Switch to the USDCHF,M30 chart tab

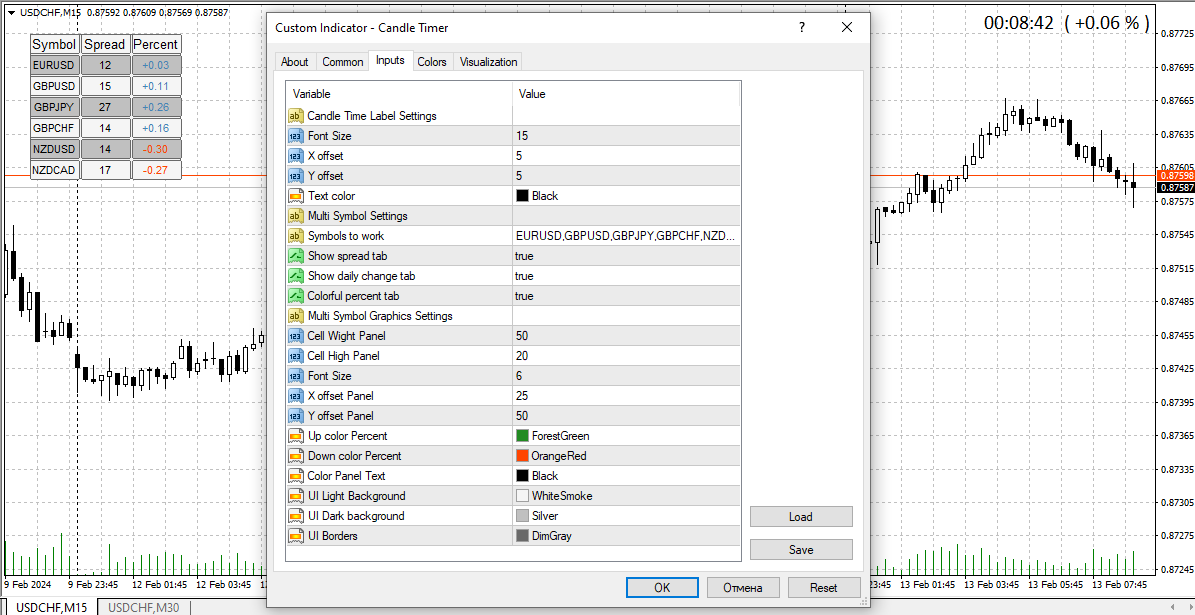(x=142, y=606)
